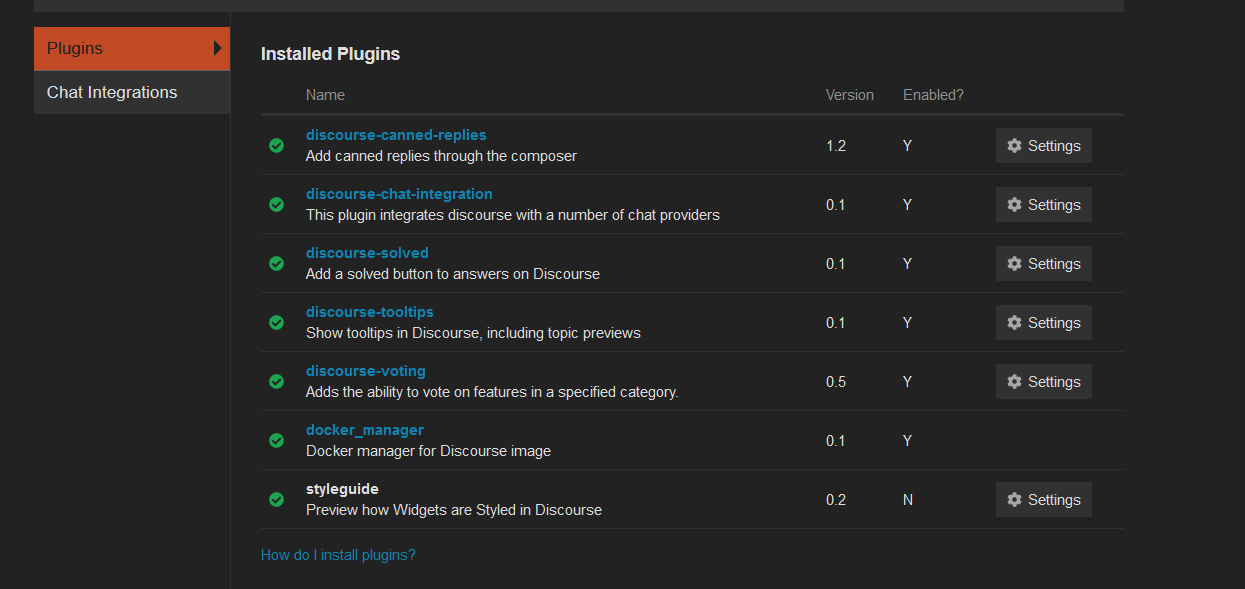The image size is (1245, 589).
Task: Click version 1.2 of discourse-canned-replies
Action: (x=836, y=146)
